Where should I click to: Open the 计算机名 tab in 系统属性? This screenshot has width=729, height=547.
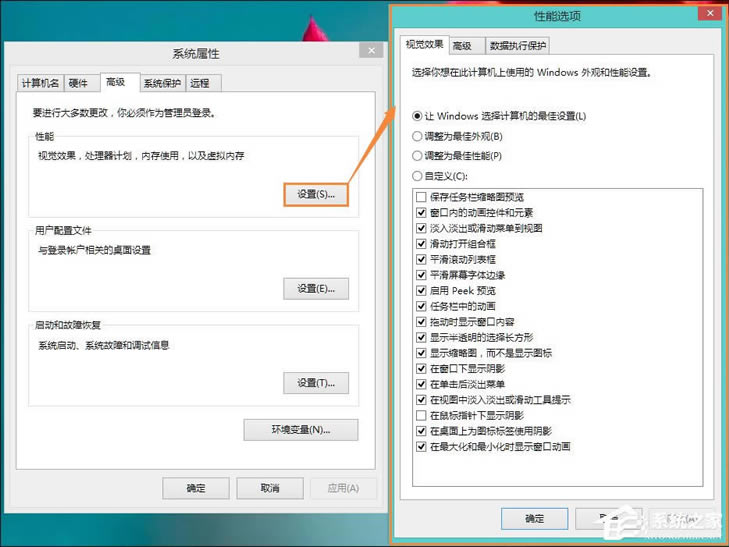click(40, 83)
